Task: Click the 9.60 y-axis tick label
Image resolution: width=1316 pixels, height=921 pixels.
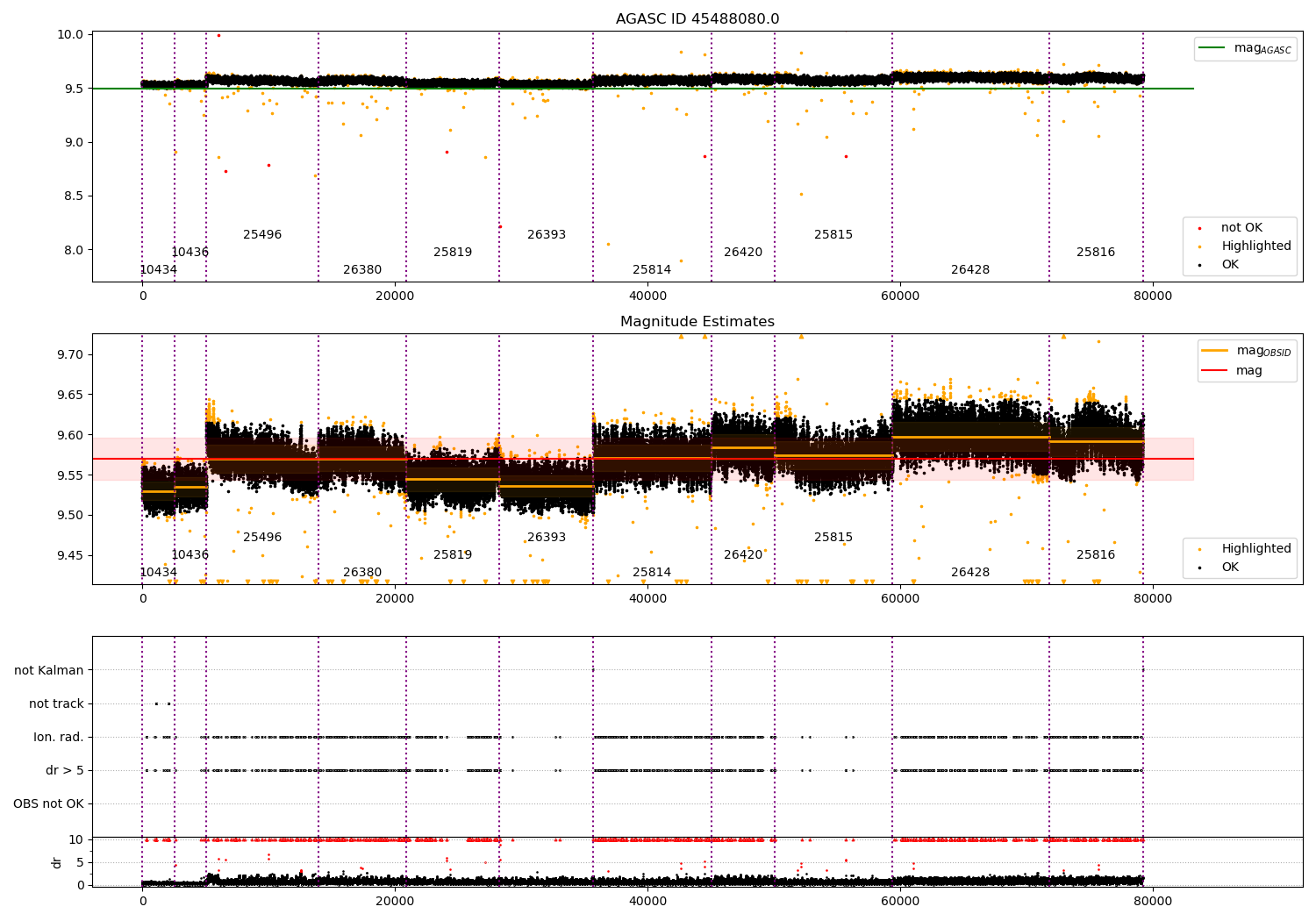Action: [x=71, y=436]
